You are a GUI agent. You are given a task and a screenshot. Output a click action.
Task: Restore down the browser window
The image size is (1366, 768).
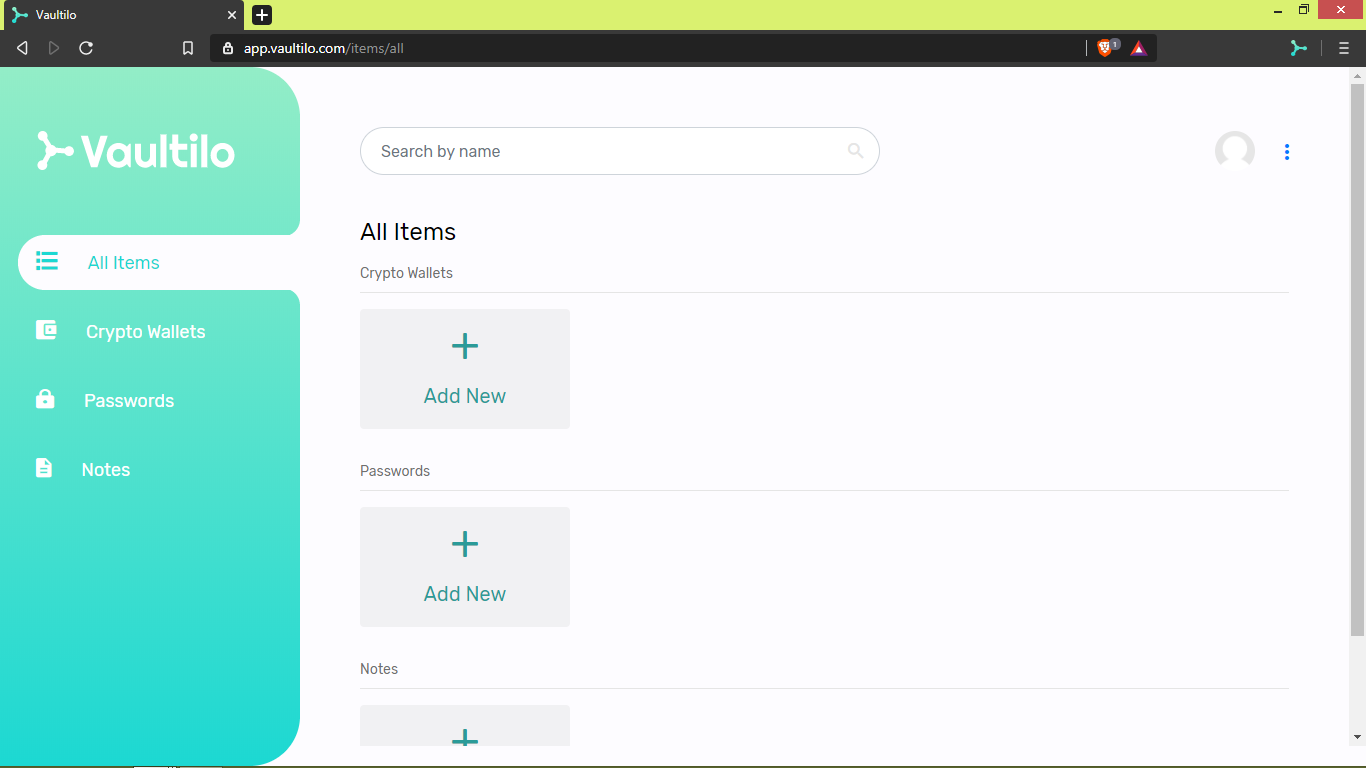click(x=1304, y=10)
